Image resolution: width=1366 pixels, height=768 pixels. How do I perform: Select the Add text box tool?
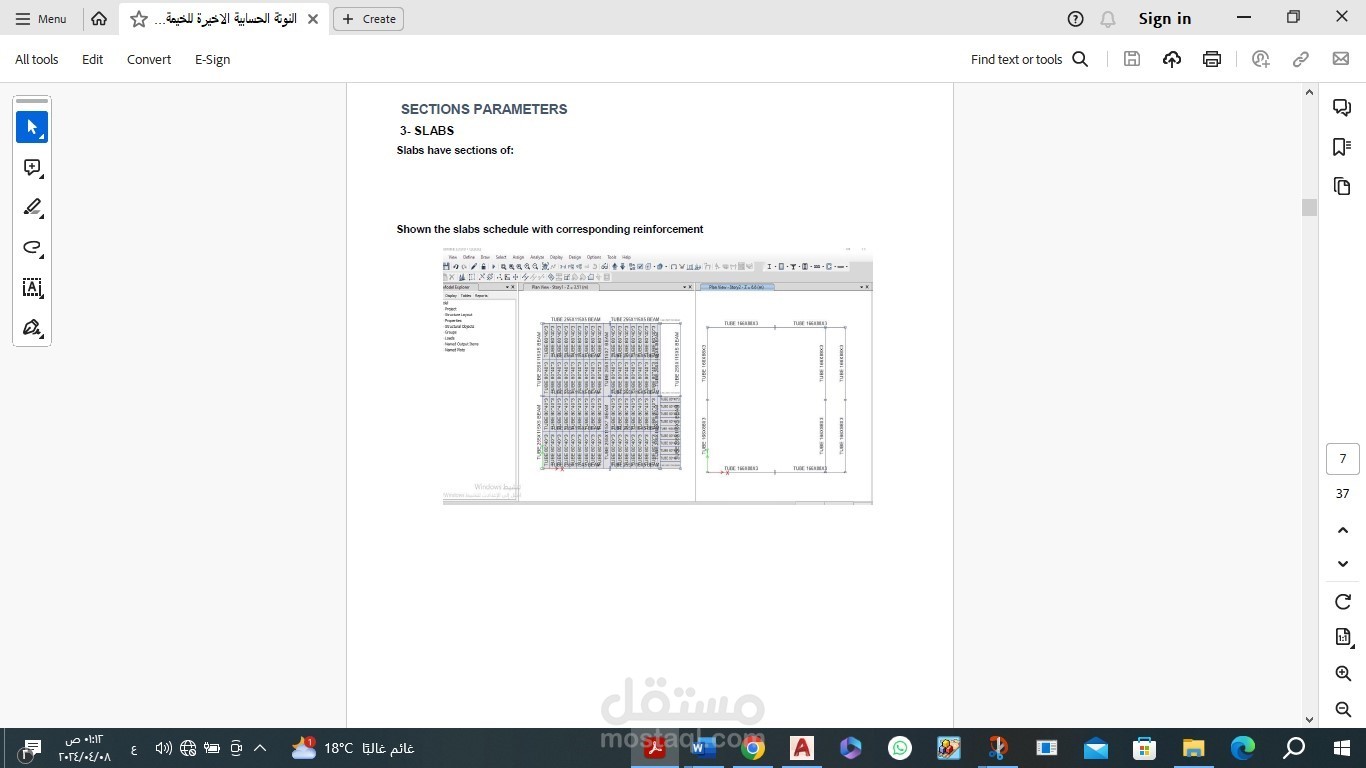click(x=32, y=287)
